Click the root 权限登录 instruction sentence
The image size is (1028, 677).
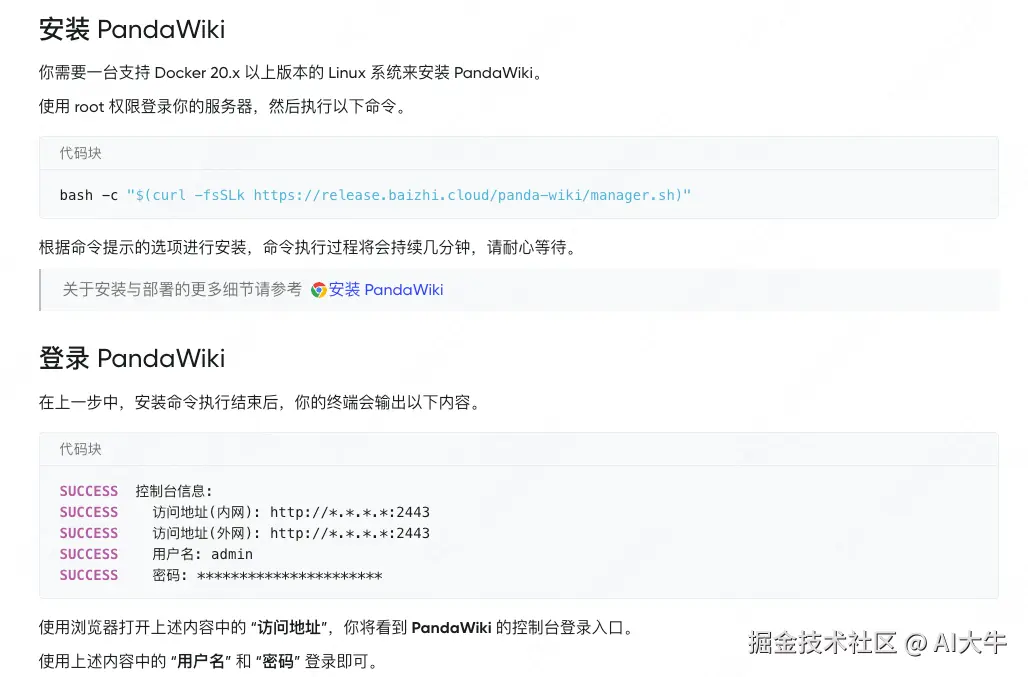click(x=224, y=106)
